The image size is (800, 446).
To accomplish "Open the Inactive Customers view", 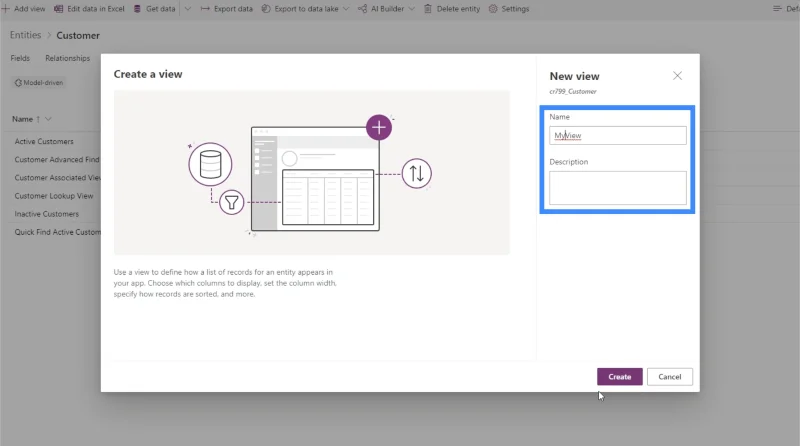I will [46, 214].
